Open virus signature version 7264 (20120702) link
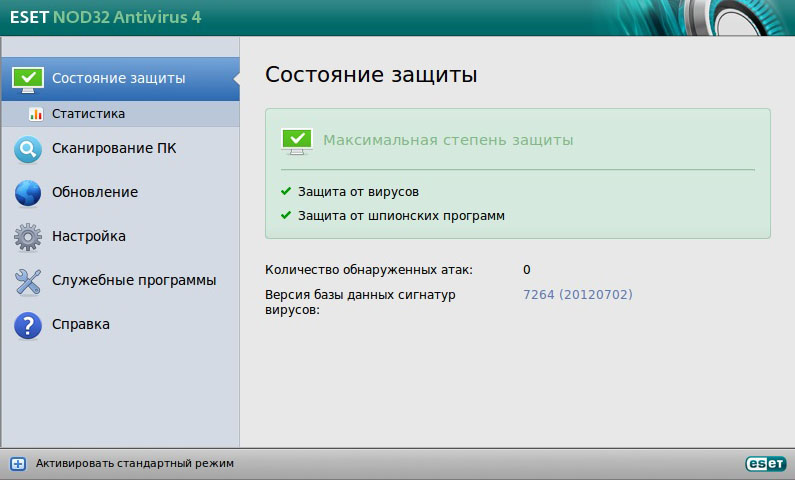The width and height of the screenshot is (795, 480). point(577,294)
